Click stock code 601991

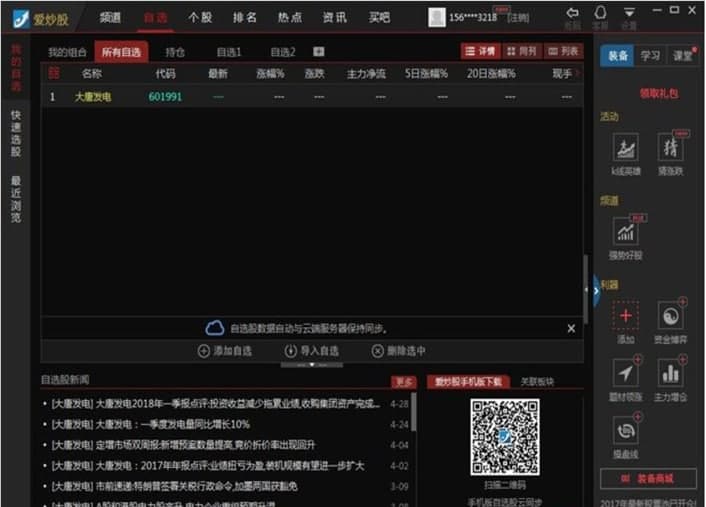(165, 96)
